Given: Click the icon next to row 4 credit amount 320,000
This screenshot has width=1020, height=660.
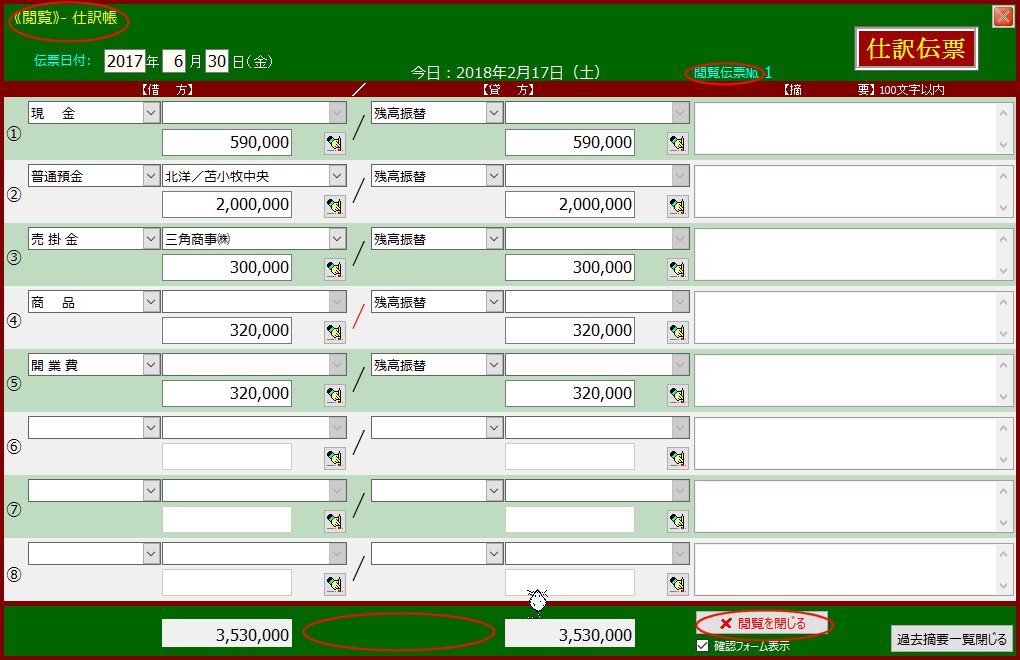Looking at the screenshot, I should (678, 333).
